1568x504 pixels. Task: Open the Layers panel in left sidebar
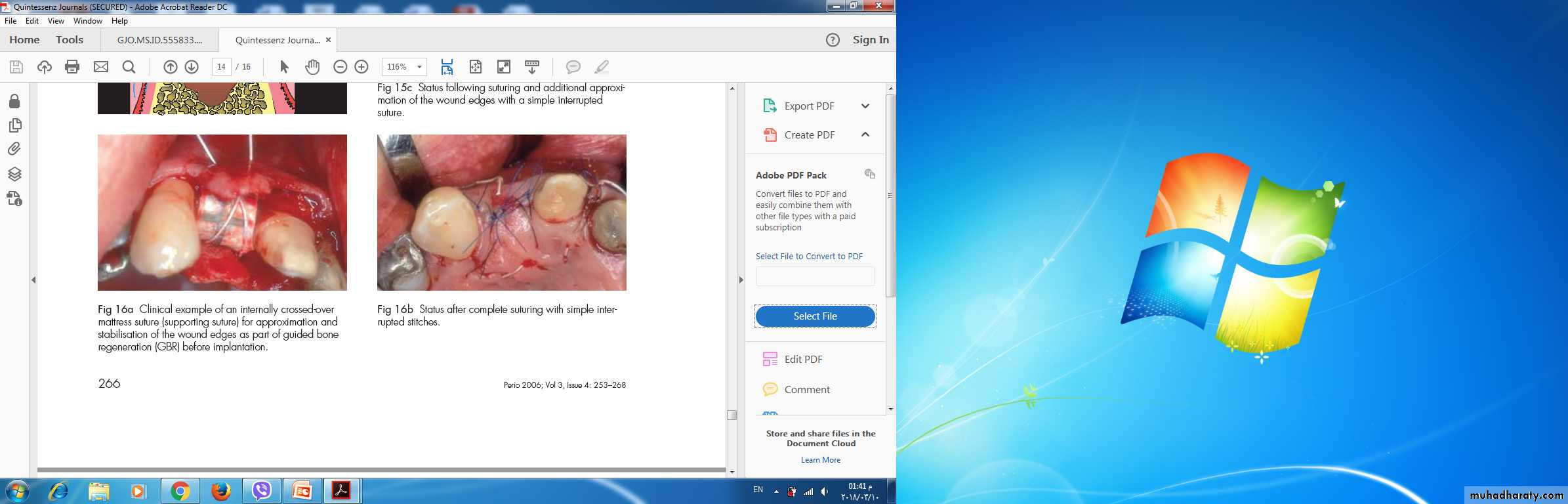(x=14, y=174)
